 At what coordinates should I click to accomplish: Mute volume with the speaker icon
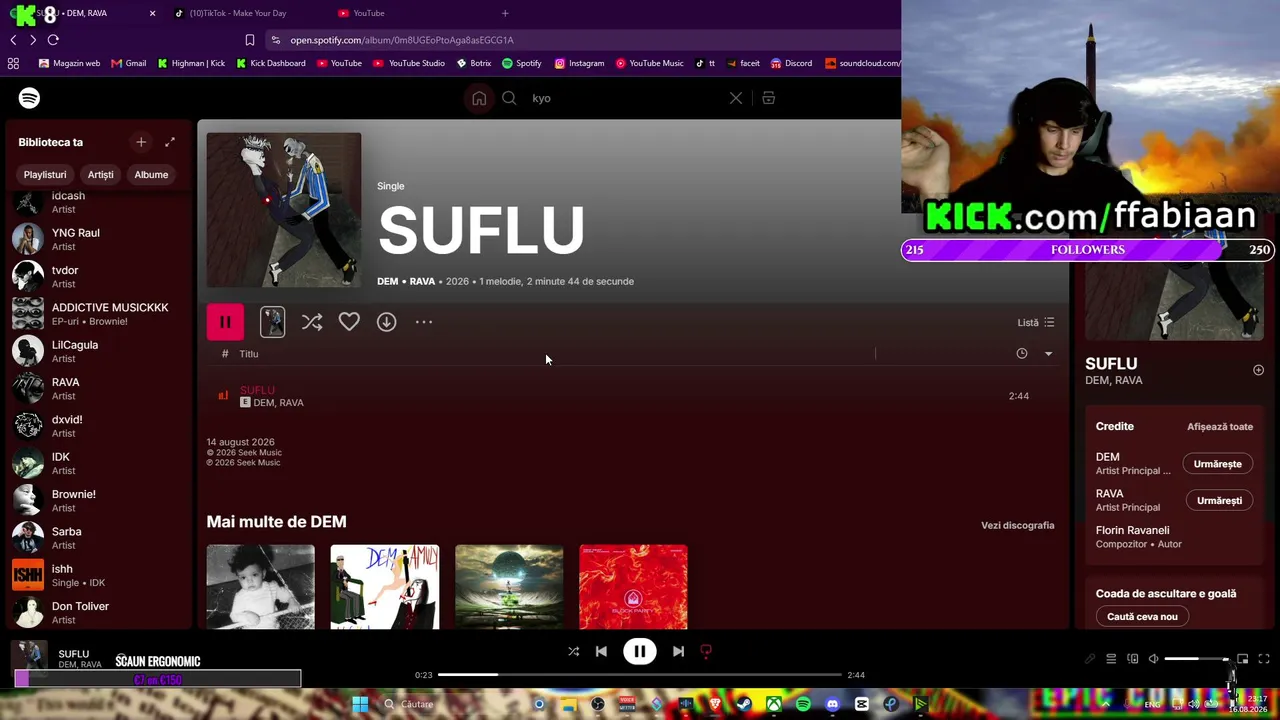pyautogui.click(x=1153, y=659)
